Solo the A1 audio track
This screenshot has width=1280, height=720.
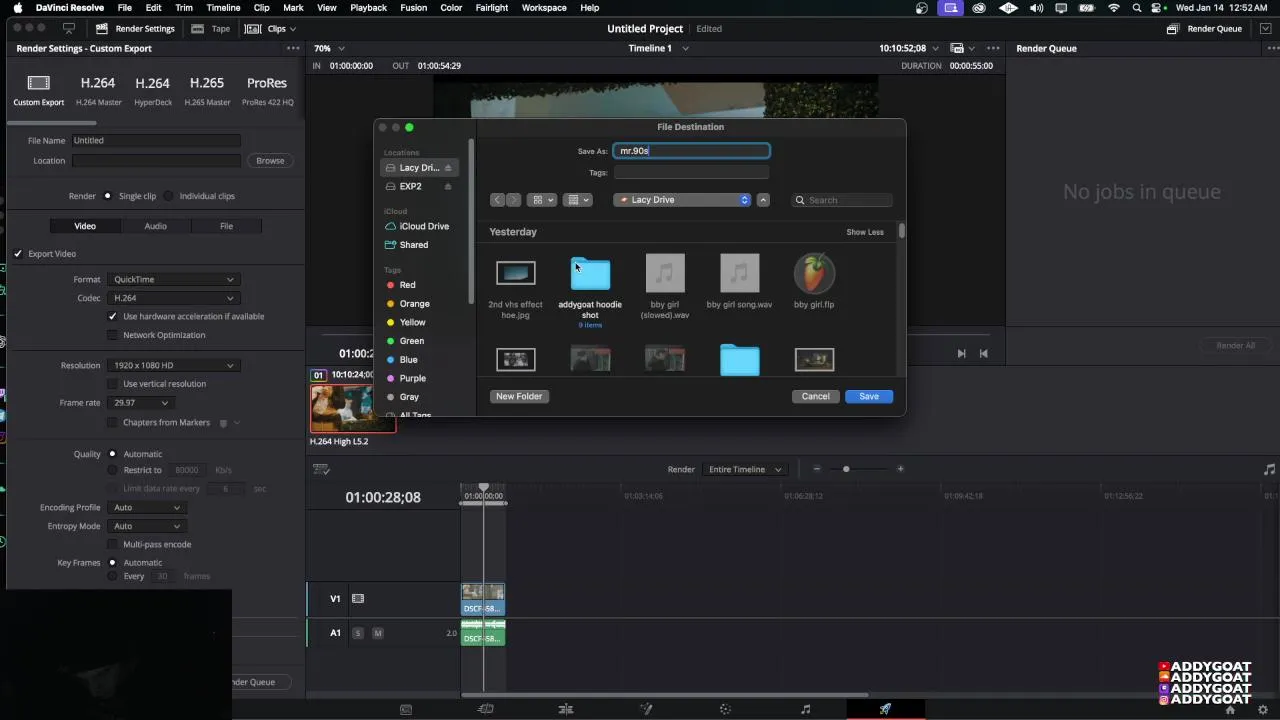click(358, 633)
